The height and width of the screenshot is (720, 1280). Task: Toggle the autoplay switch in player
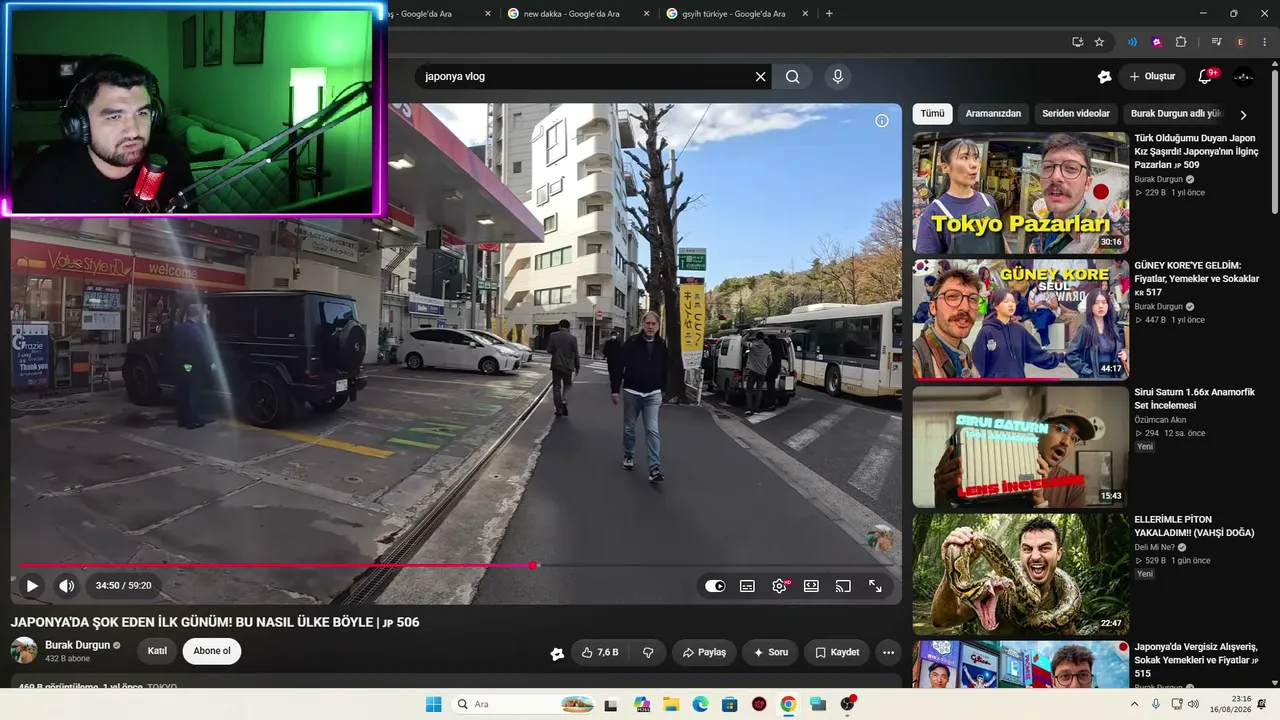pyautogui.click(x=715, y=586)
